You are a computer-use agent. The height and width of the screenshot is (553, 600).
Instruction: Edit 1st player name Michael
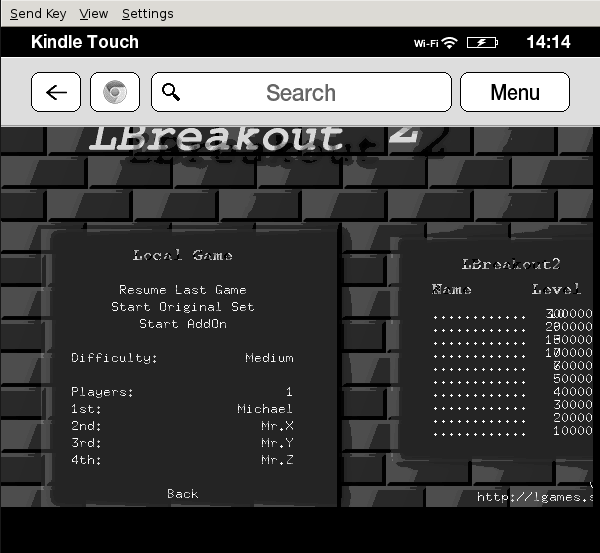coord(265,409)
